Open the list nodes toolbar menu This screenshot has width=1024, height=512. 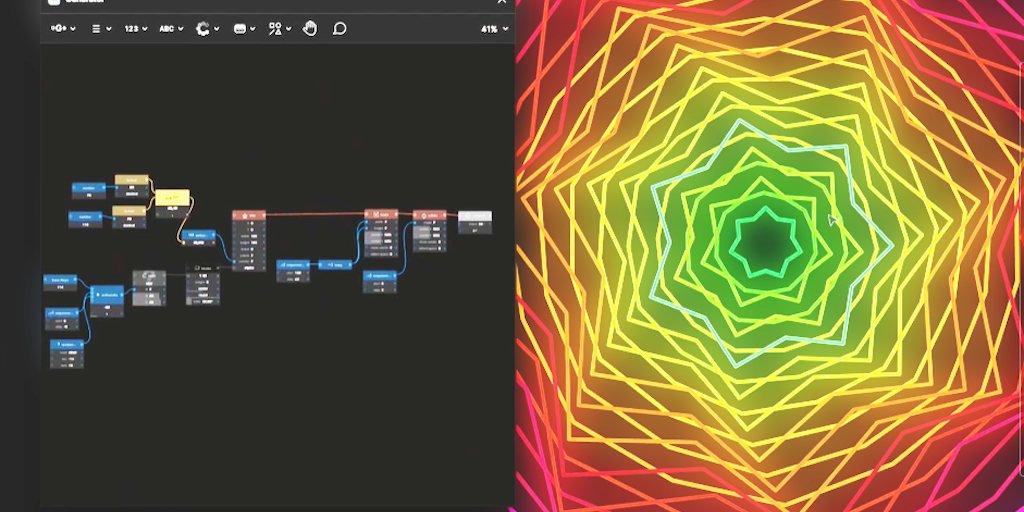click(101, 29)
